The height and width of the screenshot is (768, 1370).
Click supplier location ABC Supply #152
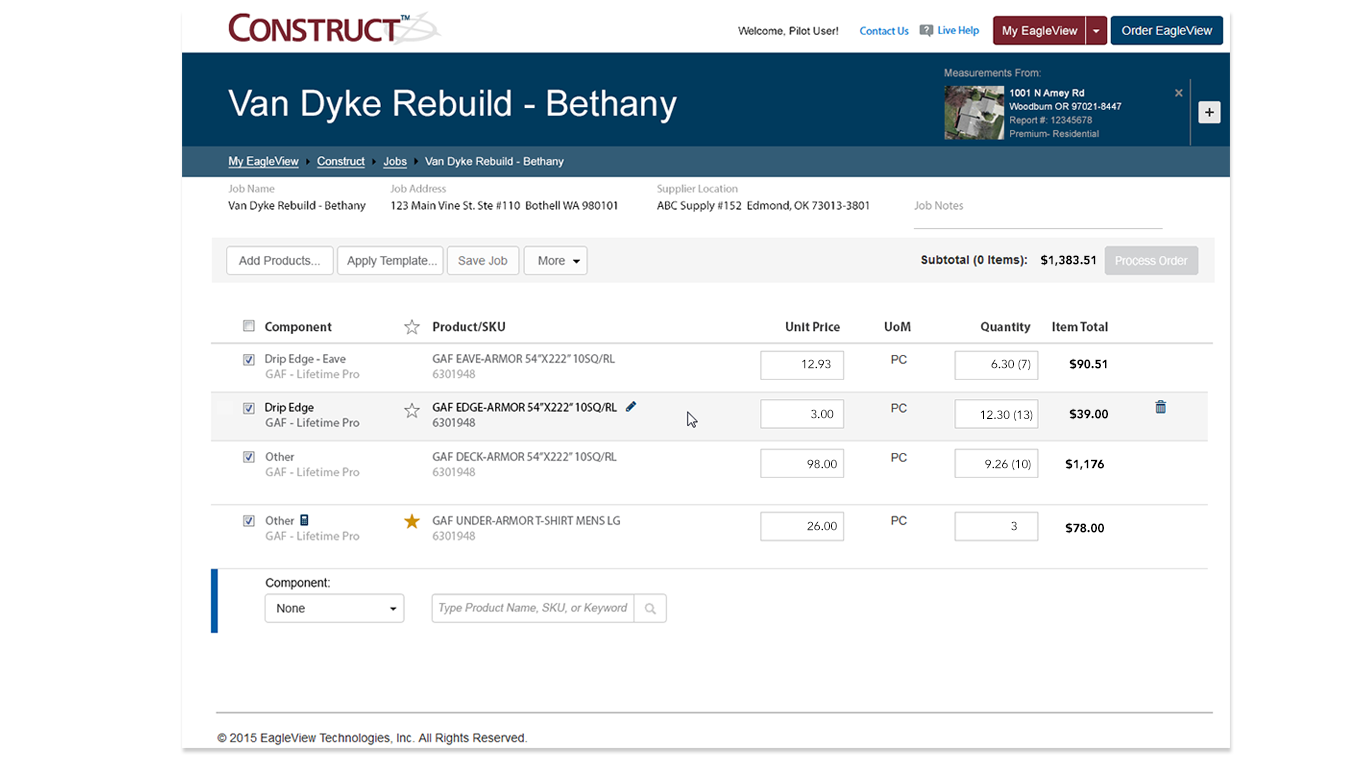pyautogui.click(x=763, y=206)
